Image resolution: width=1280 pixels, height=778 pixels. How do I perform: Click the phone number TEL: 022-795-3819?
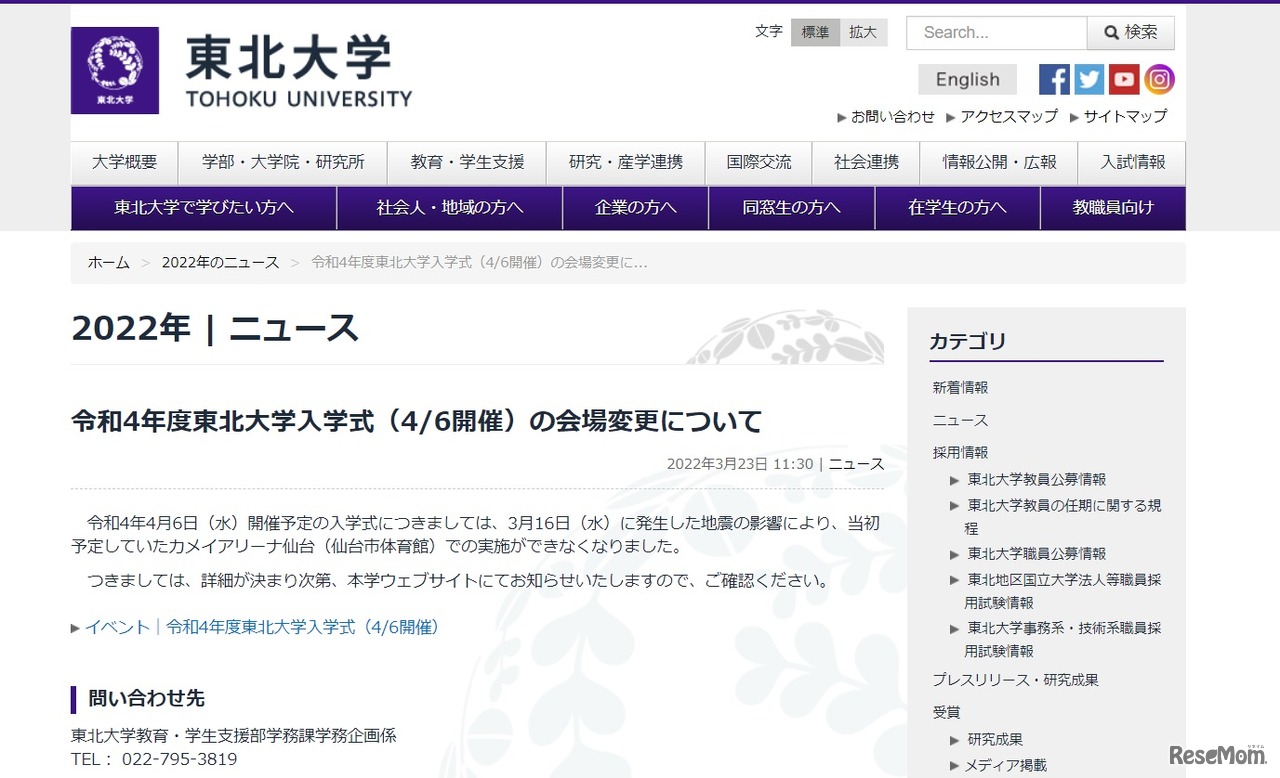[x=154, y=759]
